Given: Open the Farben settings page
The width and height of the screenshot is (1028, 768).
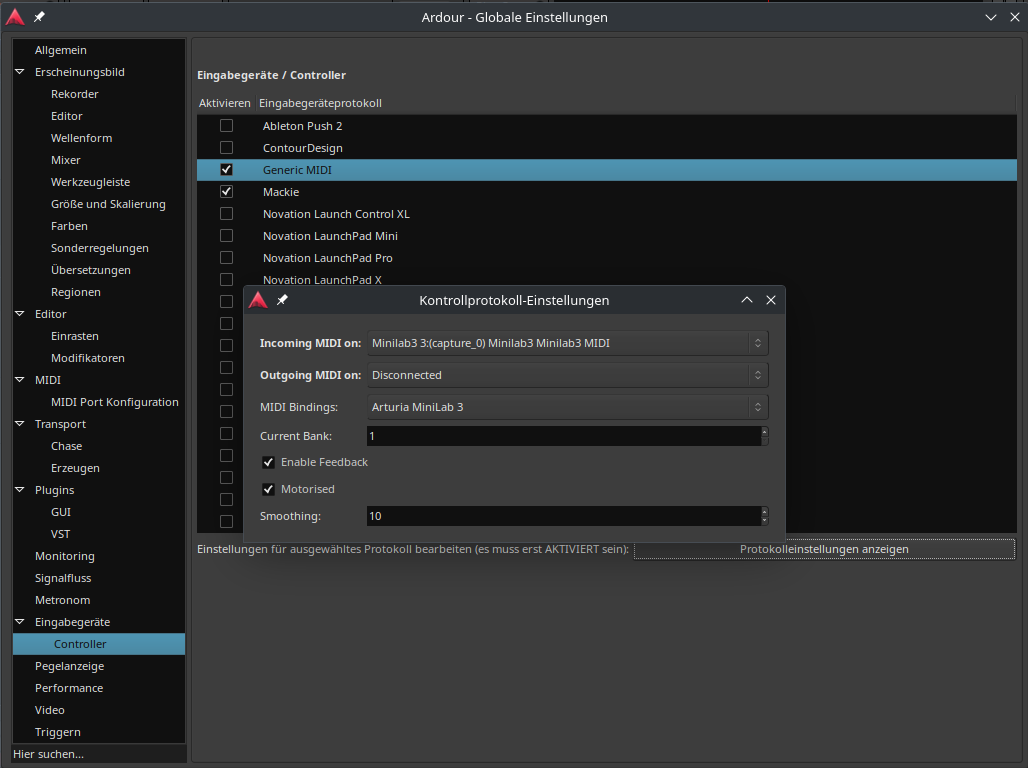Looking at the screenshot, I should point(69,226).
